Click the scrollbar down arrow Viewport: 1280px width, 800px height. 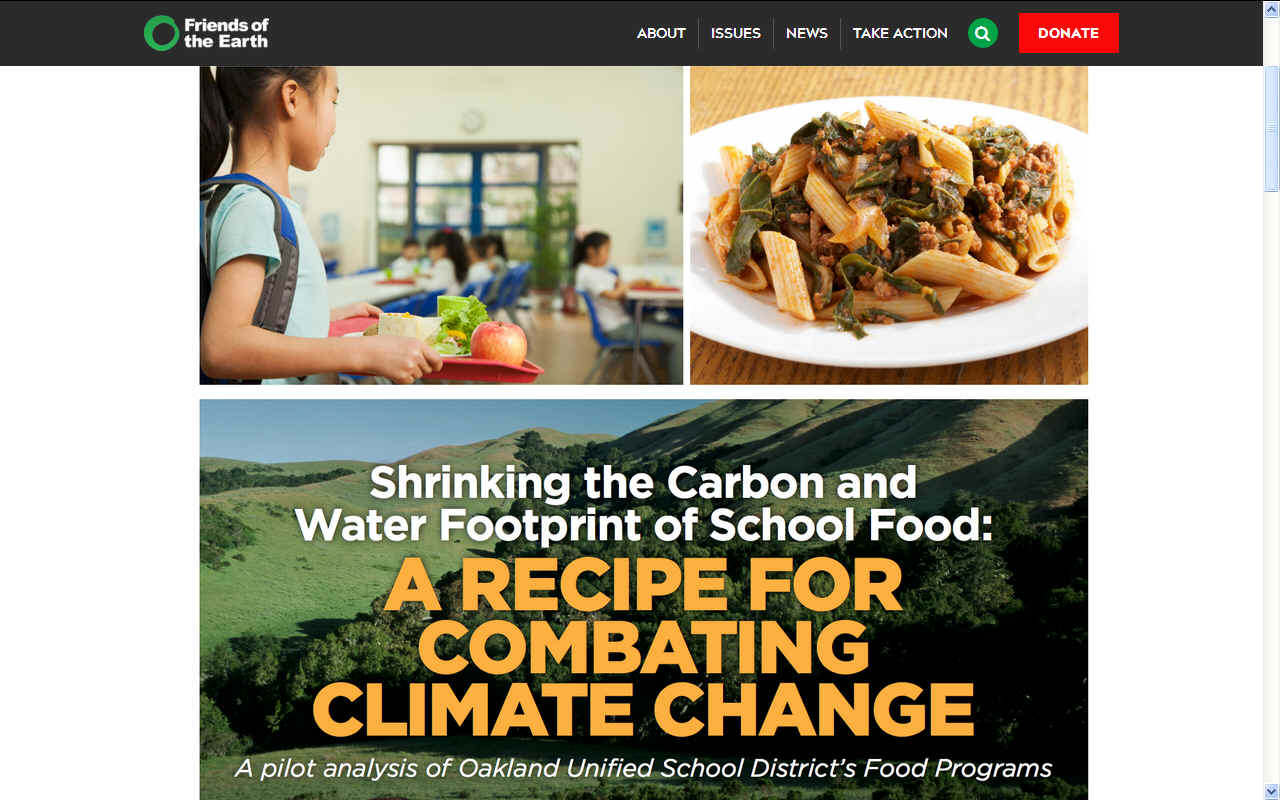[x=1271, y=792]
